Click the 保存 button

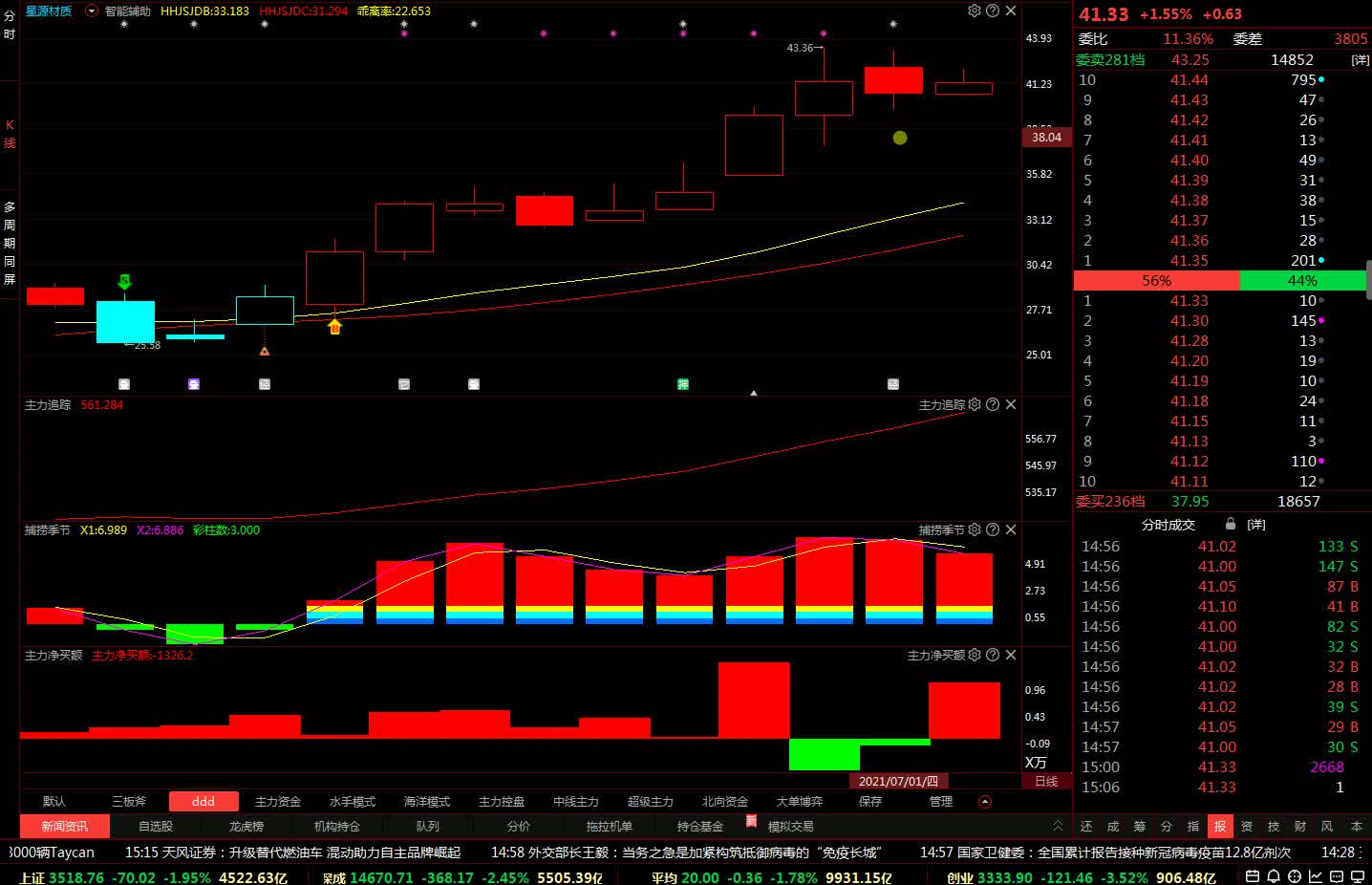[870, 802]
